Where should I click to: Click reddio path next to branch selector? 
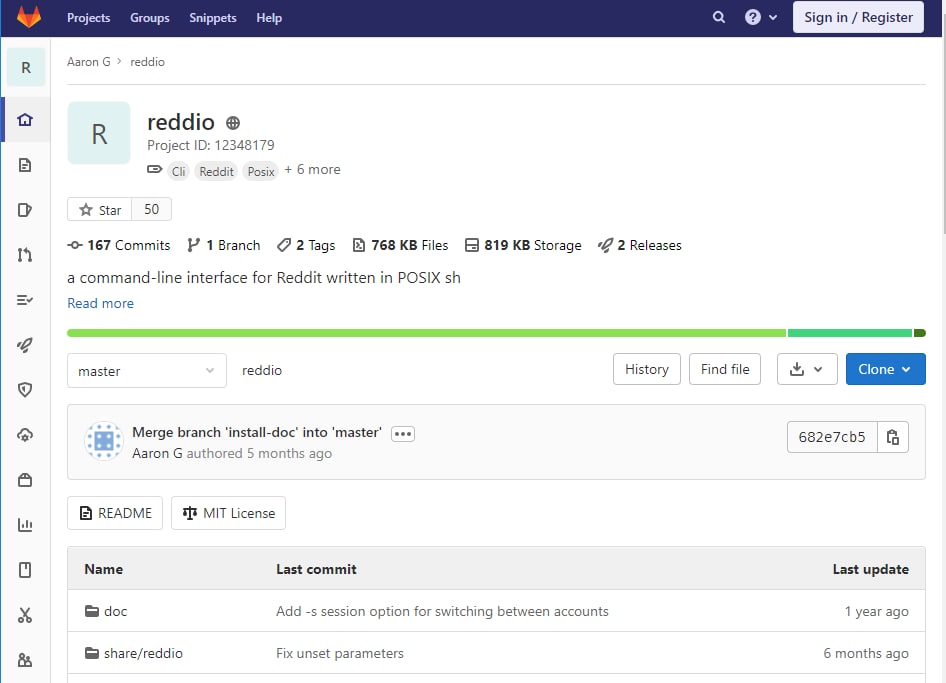pos(262,370)
